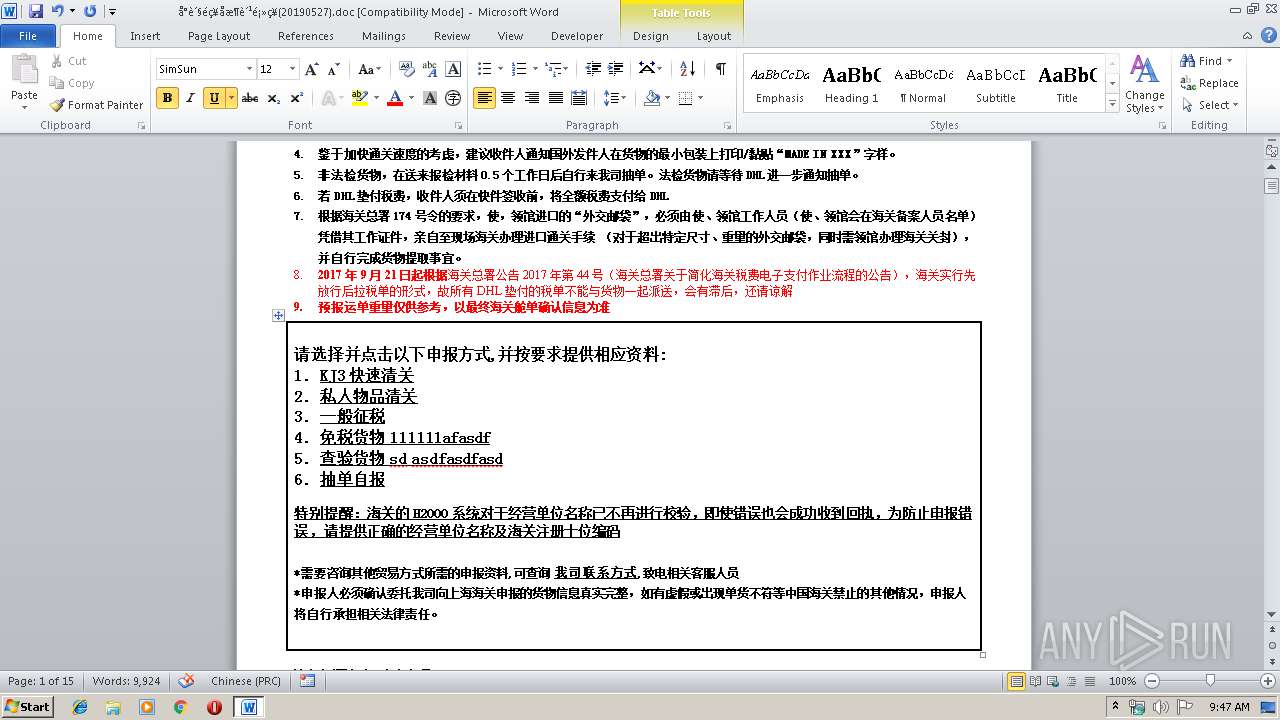Open the Bullets list dropdown arrow
The height and width of the screenshot is (720, 1280).
(x=500, y=69)
